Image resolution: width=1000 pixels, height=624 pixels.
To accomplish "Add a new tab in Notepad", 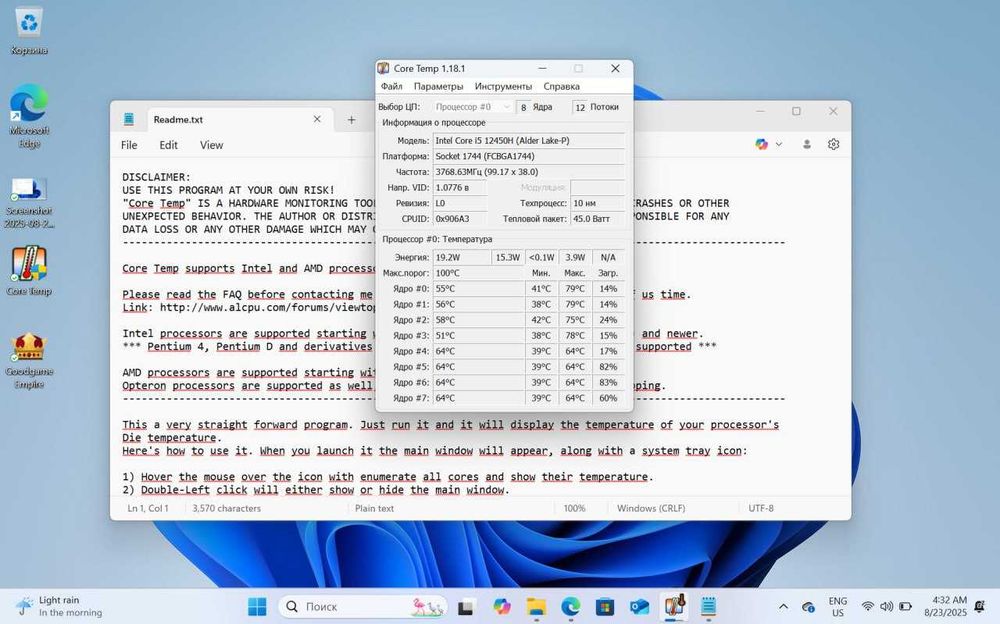I will pos(351,119).
